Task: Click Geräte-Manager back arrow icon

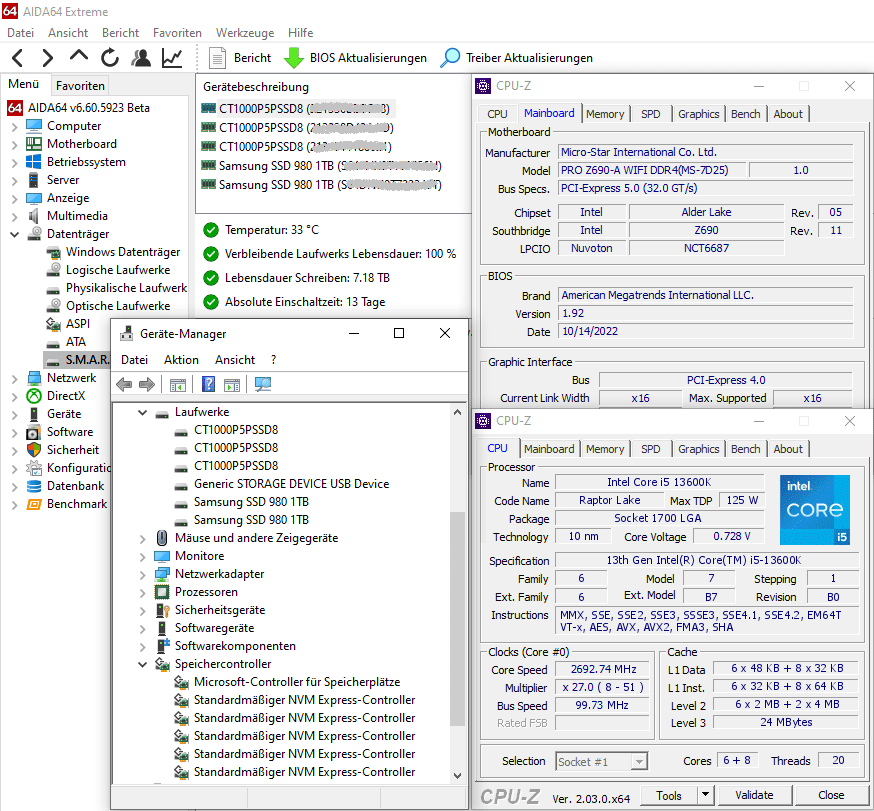Action: [x=124, y=385]
